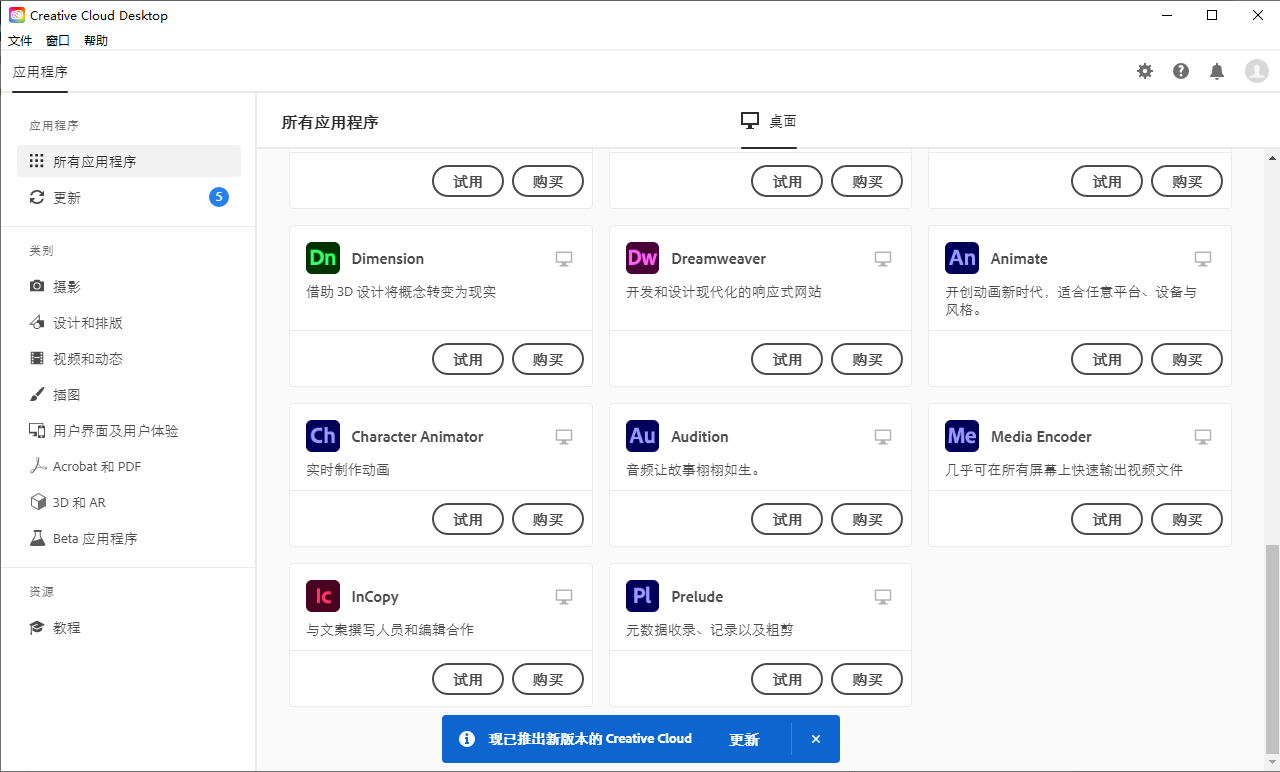Click 购买 for Character Animator
1280x772 pixels.
(548, 519)
